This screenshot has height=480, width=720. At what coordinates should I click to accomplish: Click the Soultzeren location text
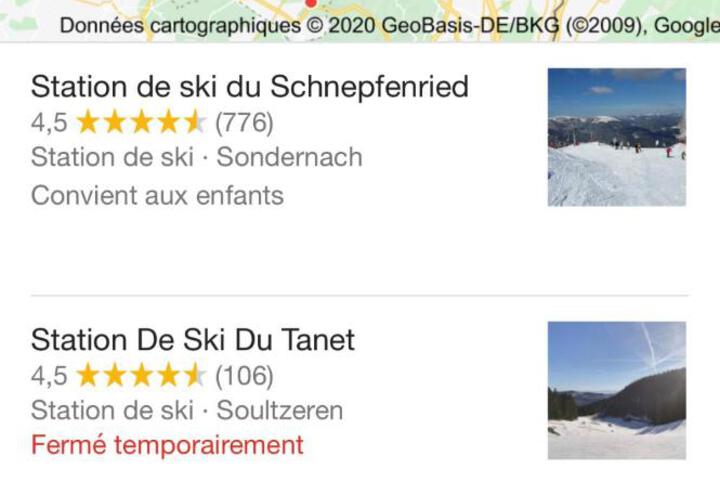pos(280,410)
